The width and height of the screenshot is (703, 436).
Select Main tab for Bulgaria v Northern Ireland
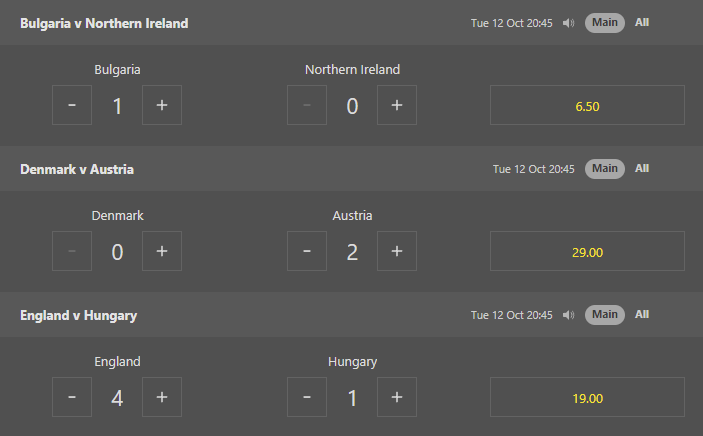coord(605,23)
